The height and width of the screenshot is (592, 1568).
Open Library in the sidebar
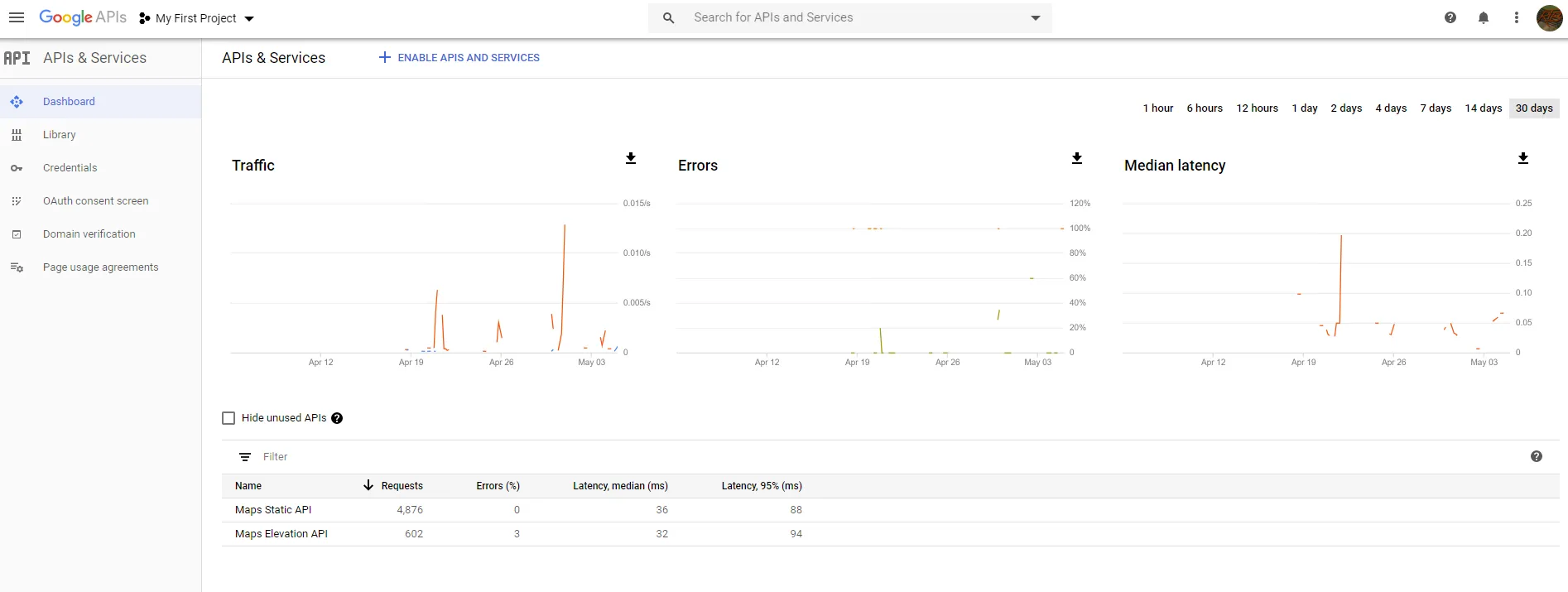100,135
